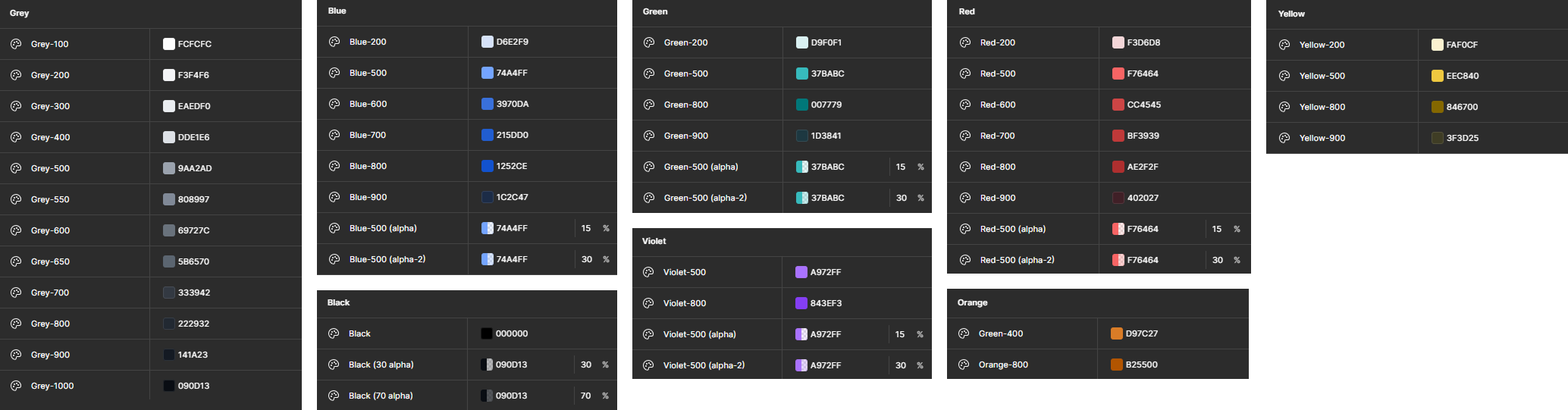The width and height of the screenshot is (1568, 410).
Task: Open the EEC840 swatch for Yellow-500
Action: click(x=1437, y=76)
